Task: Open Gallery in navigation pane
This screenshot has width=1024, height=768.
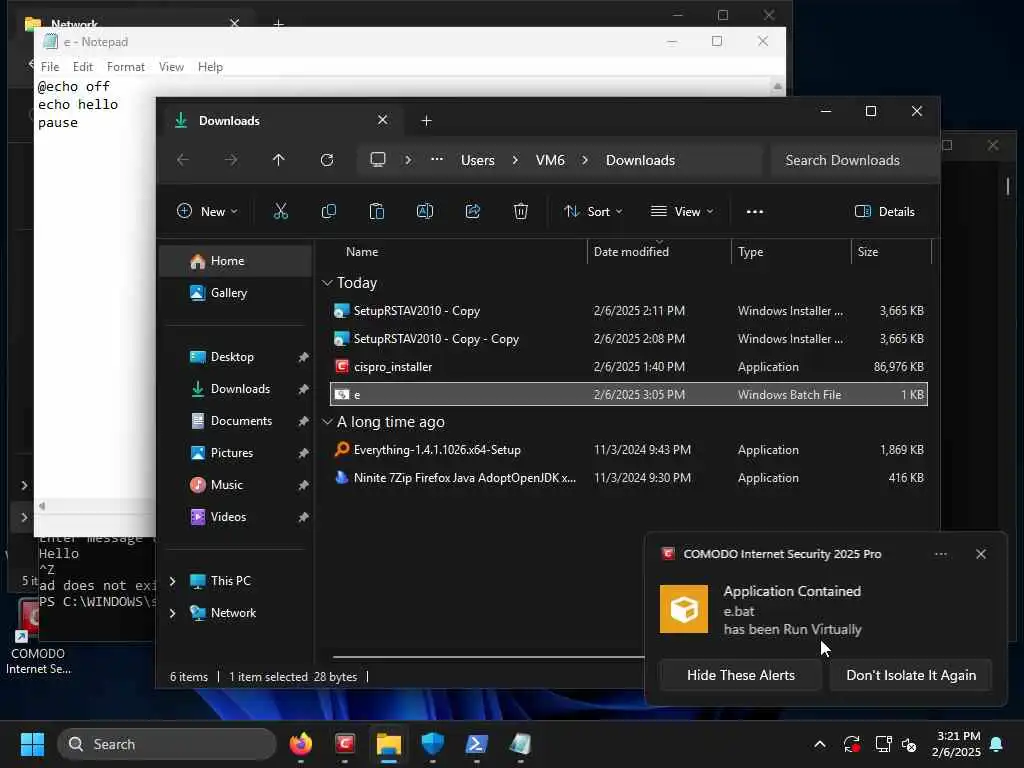Action: tap(235, 293)
